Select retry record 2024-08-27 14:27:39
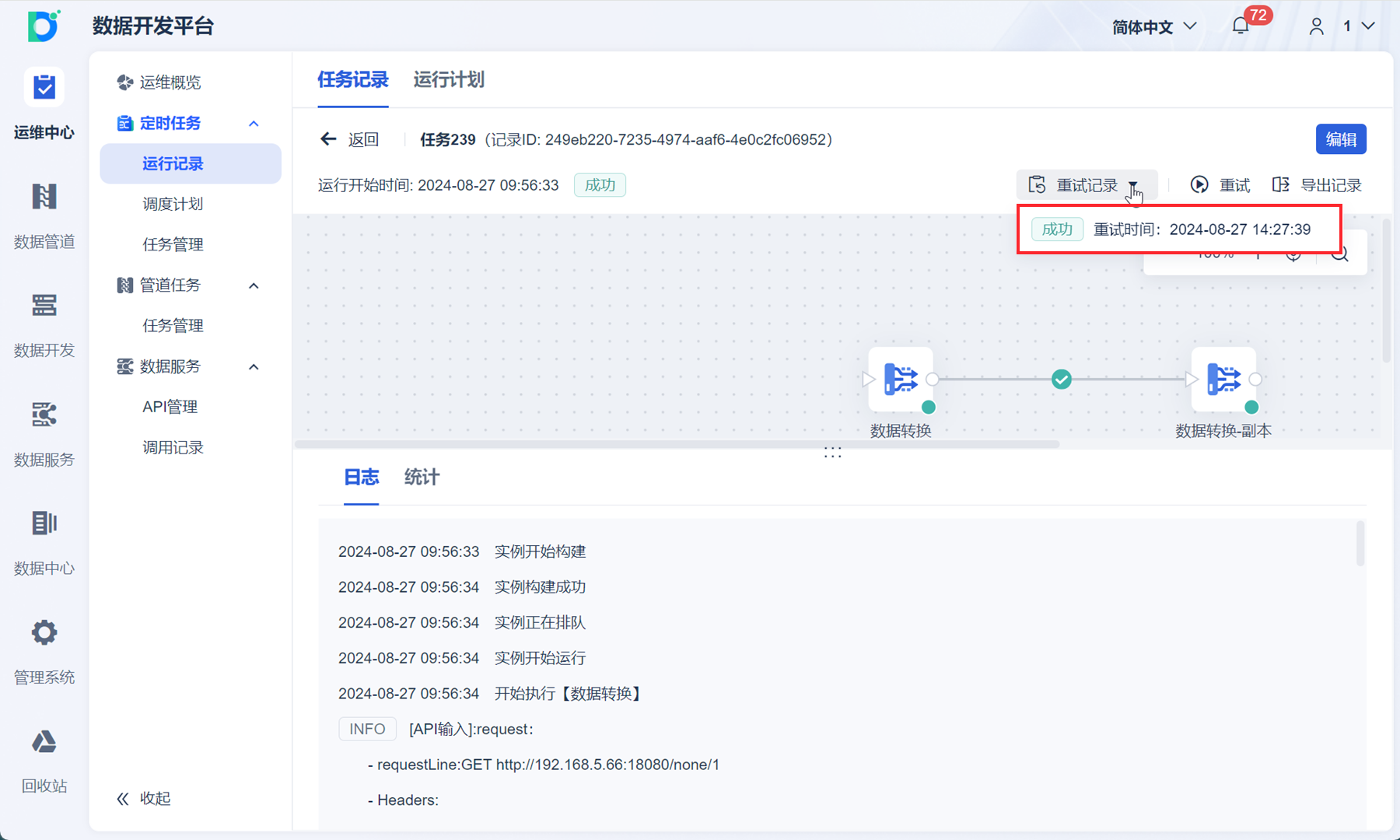The width and height of the screenshot is (1400, 840). coord(1179,229)
